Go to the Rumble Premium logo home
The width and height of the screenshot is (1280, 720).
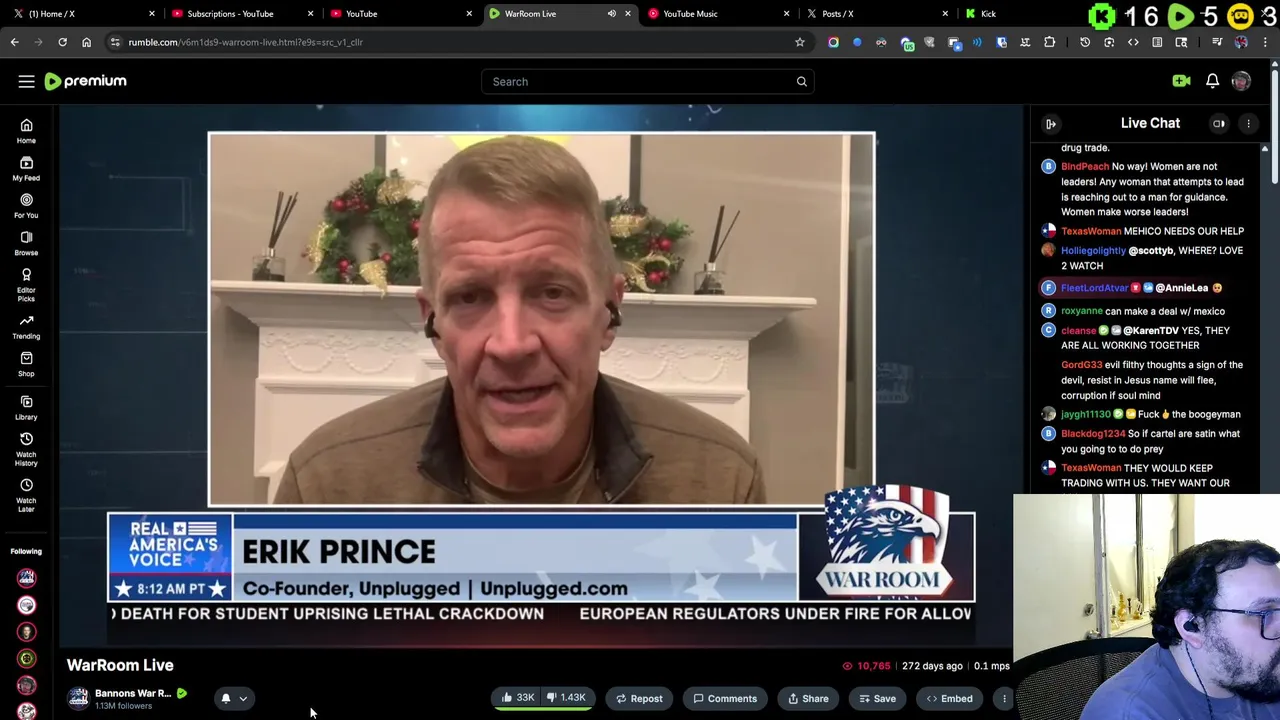click(x=85, y=81)
